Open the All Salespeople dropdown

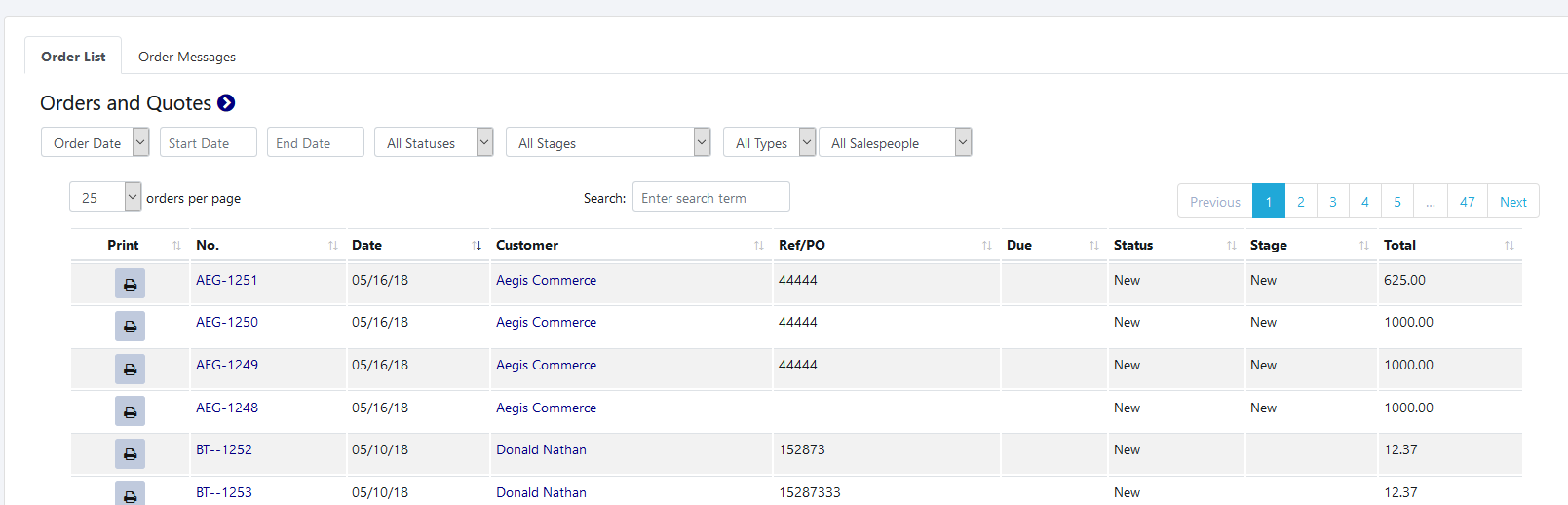pos(895,142)
